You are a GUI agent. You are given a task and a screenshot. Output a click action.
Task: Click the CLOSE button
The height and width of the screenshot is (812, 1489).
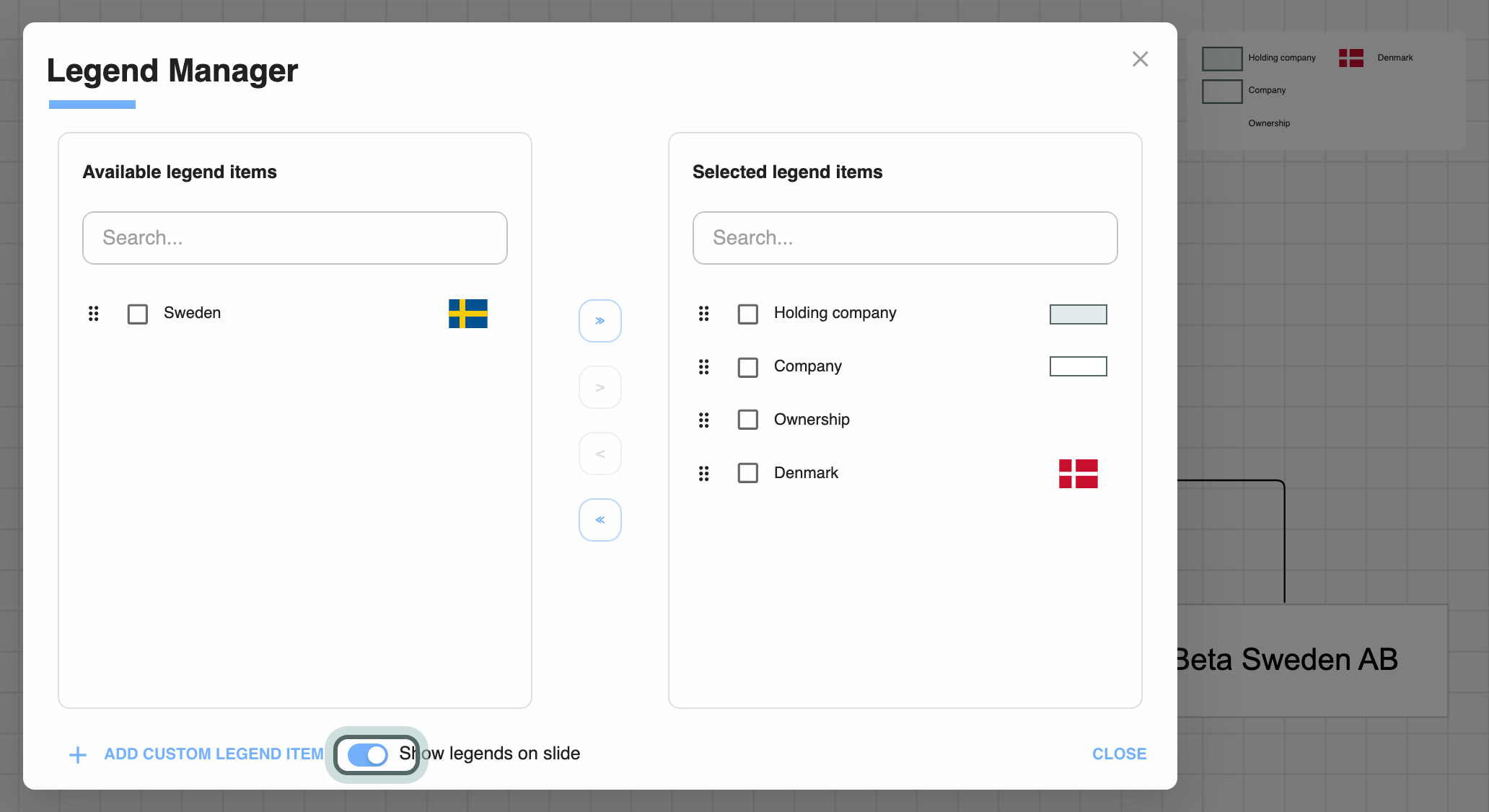point(1119,754)
